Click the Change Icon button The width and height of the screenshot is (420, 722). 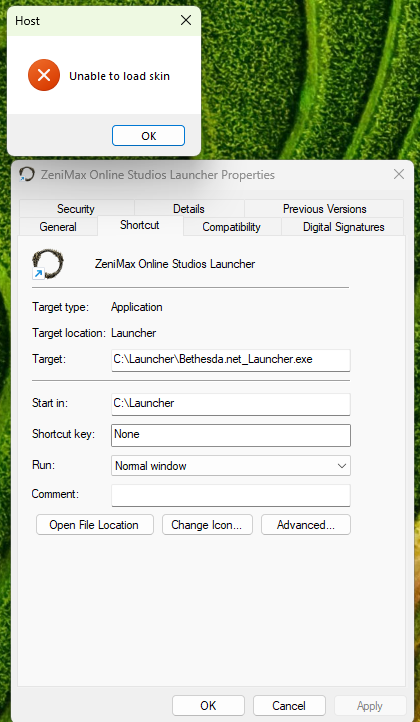point(207,525)
